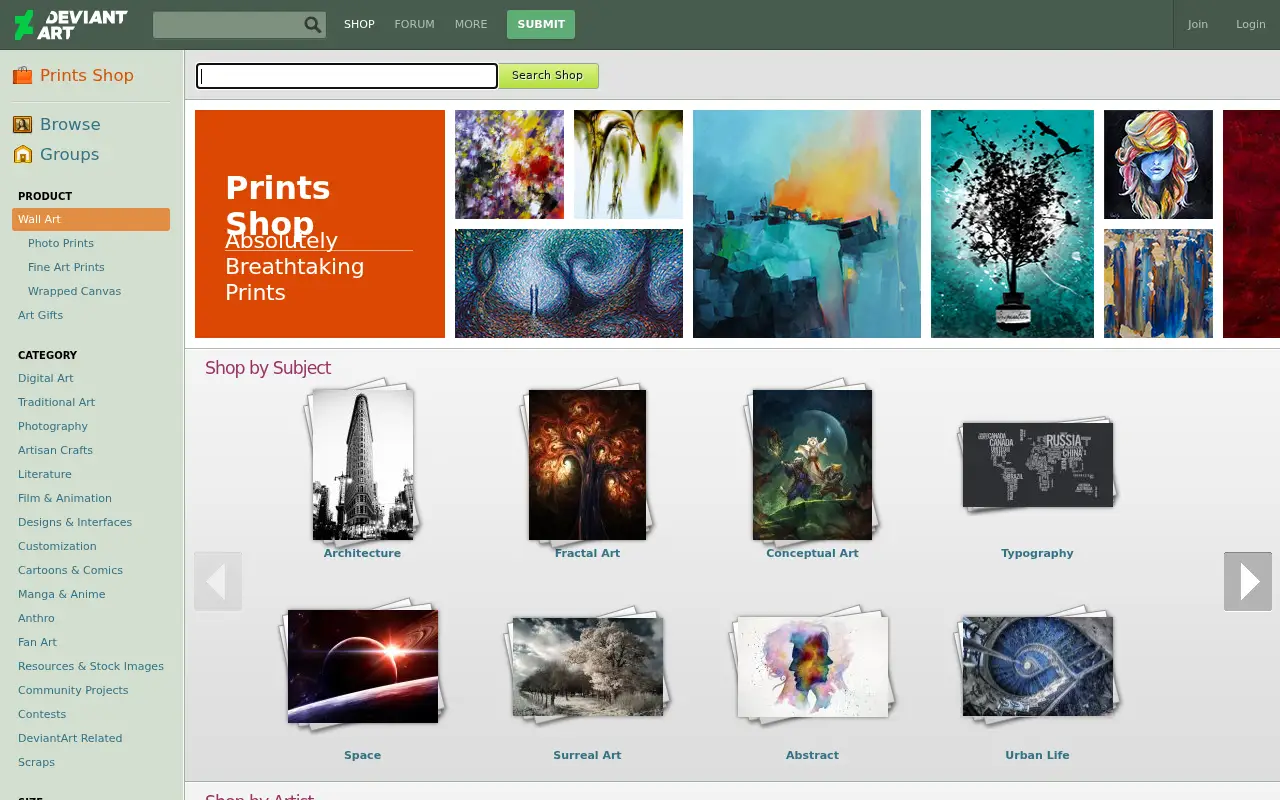Image resolution: width=1280 pixels, height=800 pixels.
Task: Open the Urban Life spiral thumbnail
Action: coord(1037,666)
